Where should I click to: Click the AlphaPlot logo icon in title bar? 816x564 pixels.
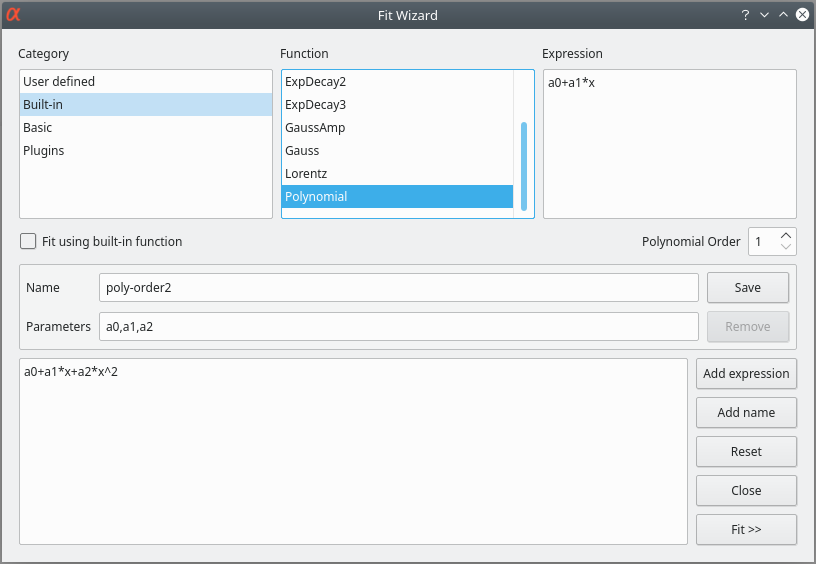click(x=14, y=15)
